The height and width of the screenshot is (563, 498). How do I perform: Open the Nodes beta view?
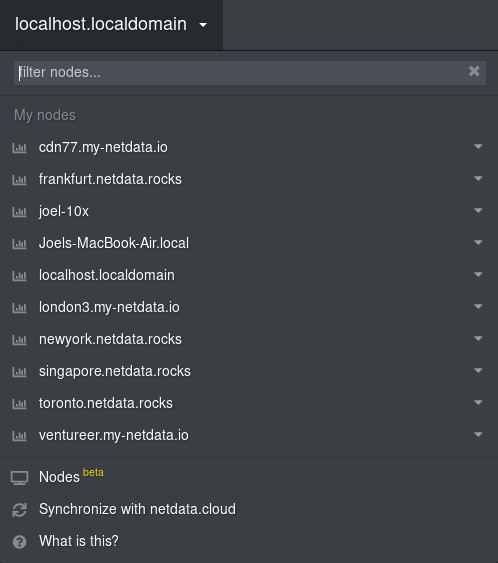(71, 477)
